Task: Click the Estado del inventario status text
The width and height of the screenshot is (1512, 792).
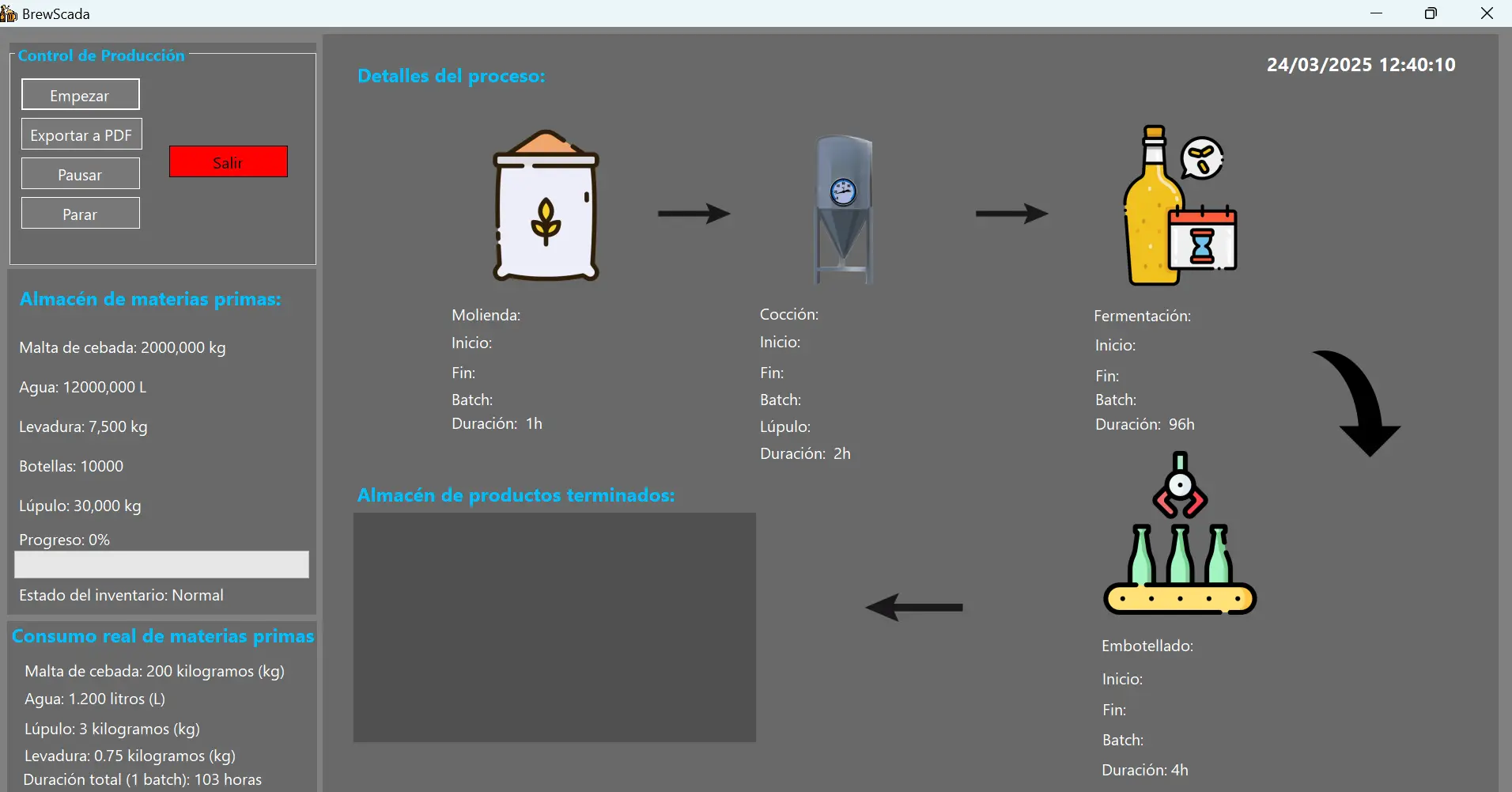Action: (x=120, y=594)
